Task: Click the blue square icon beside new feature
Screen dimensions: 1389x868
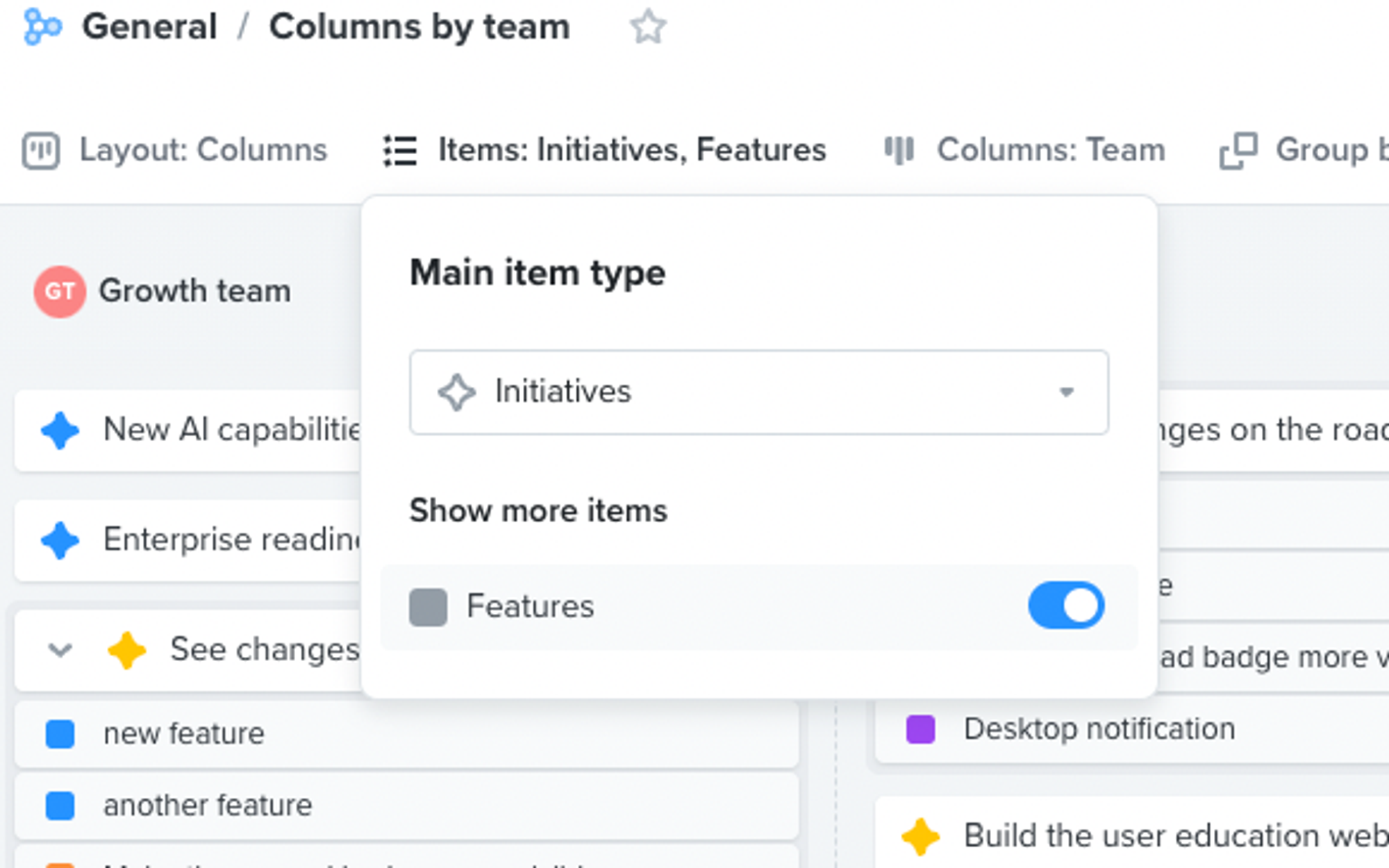Action: [61, 733]
